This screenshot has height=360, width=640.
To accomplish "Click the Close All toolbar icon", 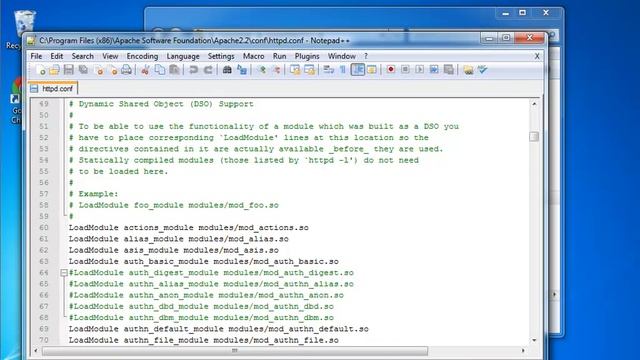I will coord(113,70).
